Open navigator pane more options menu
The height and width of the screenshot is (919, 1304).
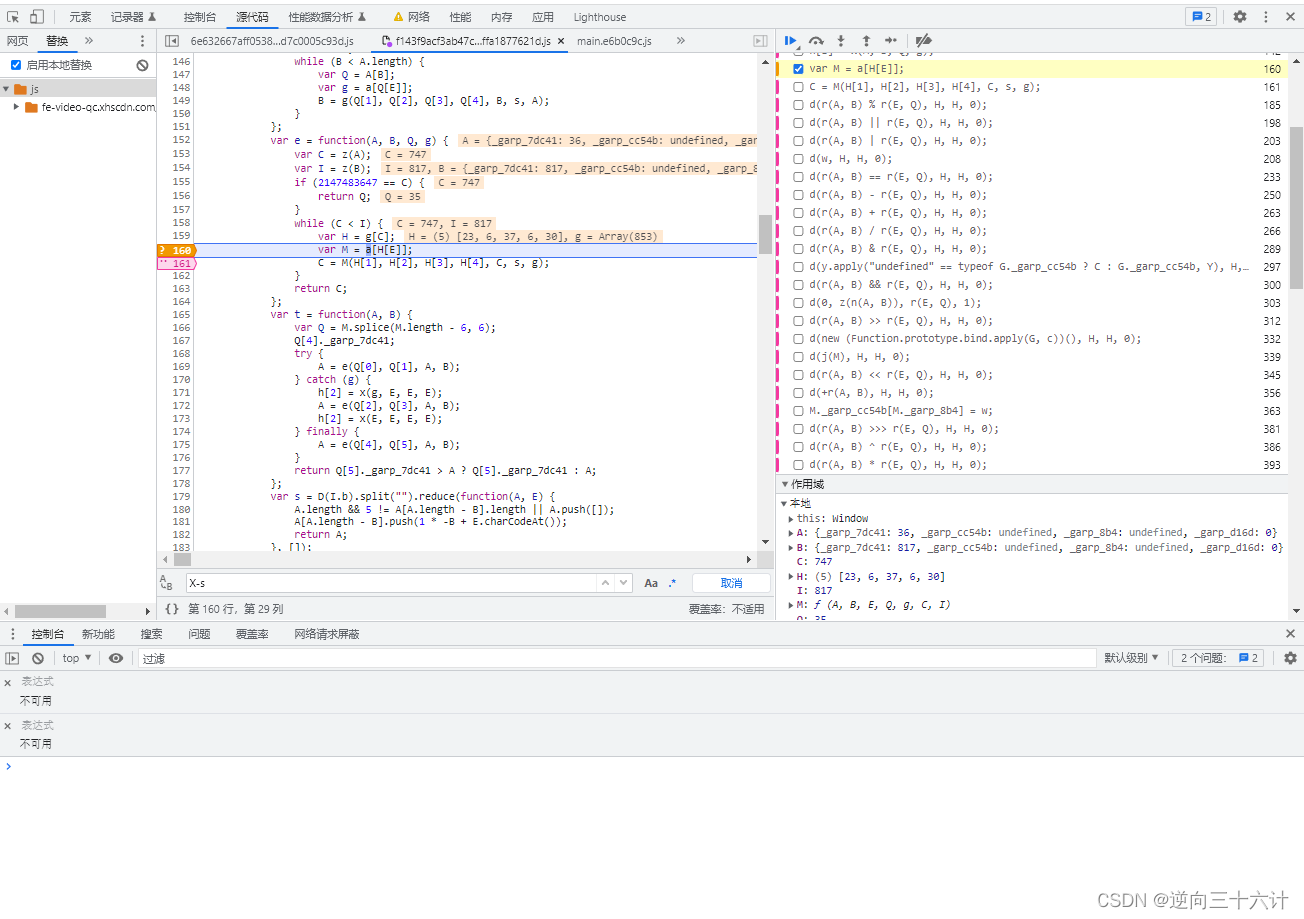point(142,41)
